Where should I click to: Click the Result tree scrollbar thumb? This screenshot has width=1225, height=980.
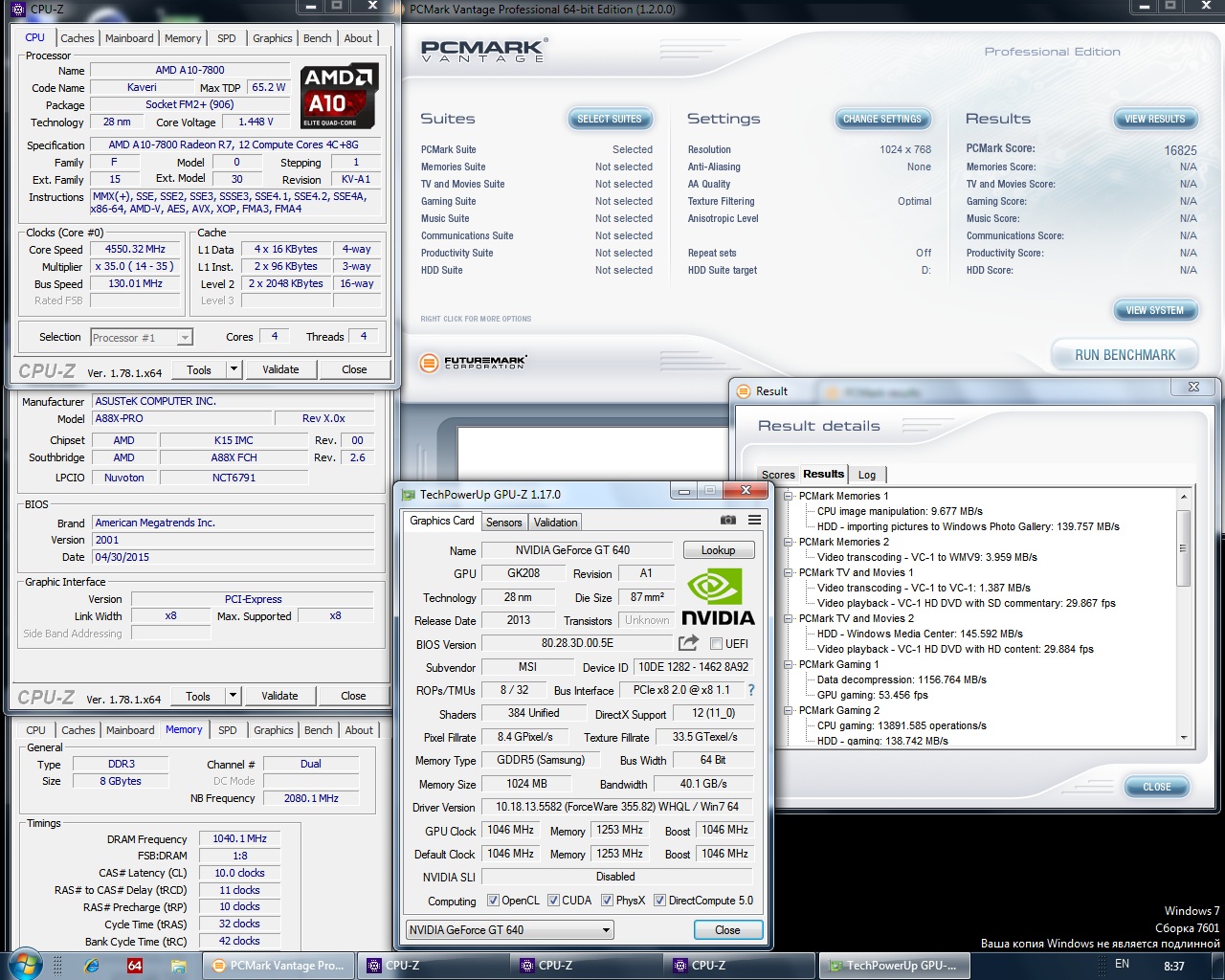tap(1184, 547)
